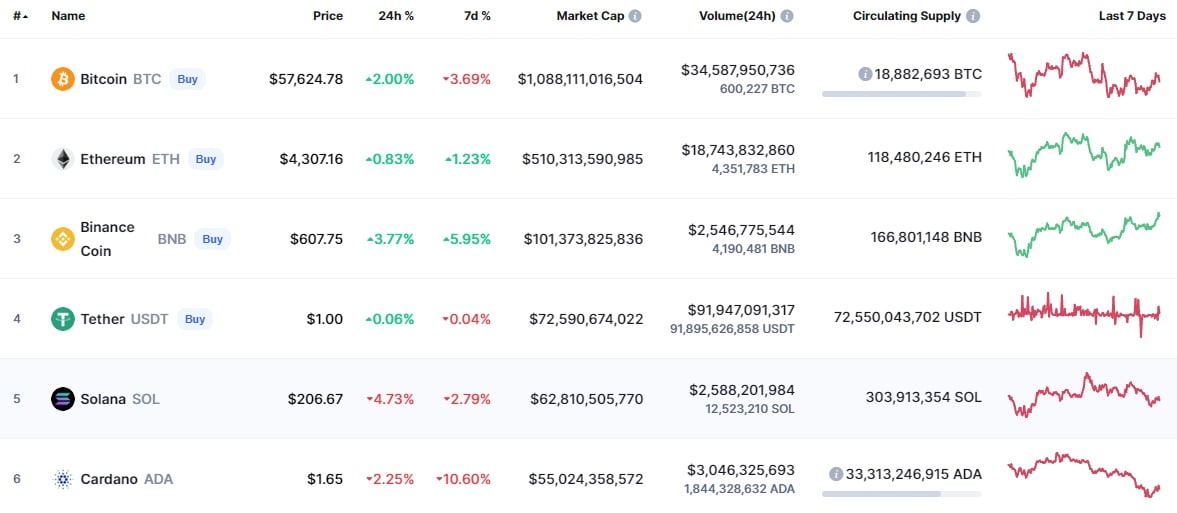Click Ethereum supply 118,480,246 ETH
1177x513 pixels.
[x=926, y=157]
